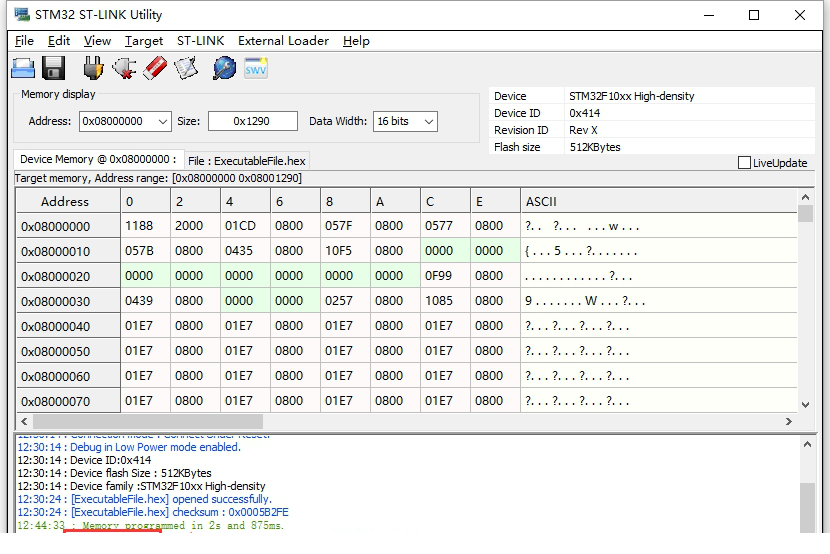Select the 0x08000040 address row header
The height and width of the screenshot is (554, 830).
coord(68,326)
